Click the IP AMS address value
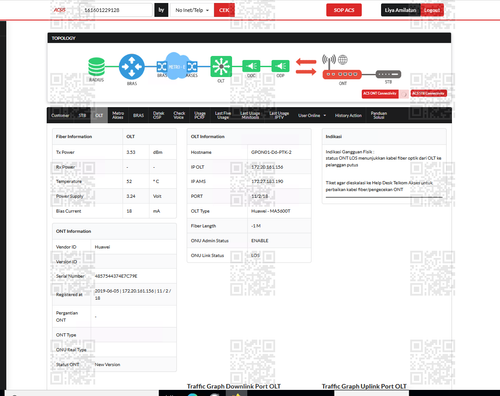The width and height of the screenshot is (500, 396). 267,181
